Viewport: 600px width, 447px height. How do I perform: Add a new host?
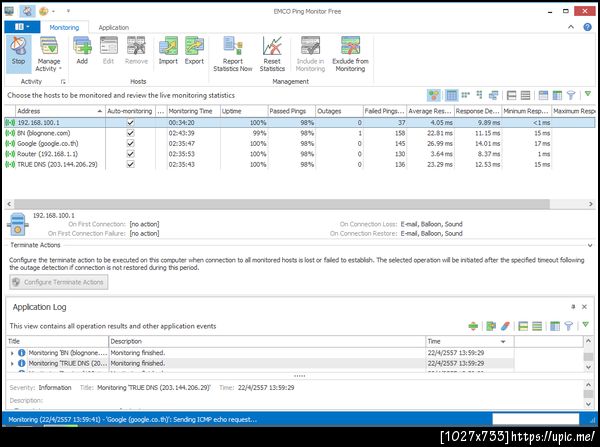coord(82,51)
